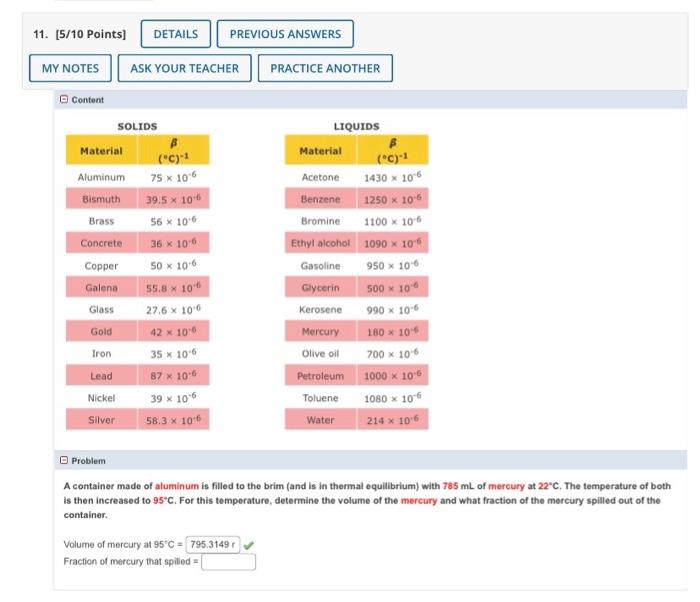Select the Aluminum row in Solids table
This screenshot has width=700, height=602.
(x=138, y=177)
